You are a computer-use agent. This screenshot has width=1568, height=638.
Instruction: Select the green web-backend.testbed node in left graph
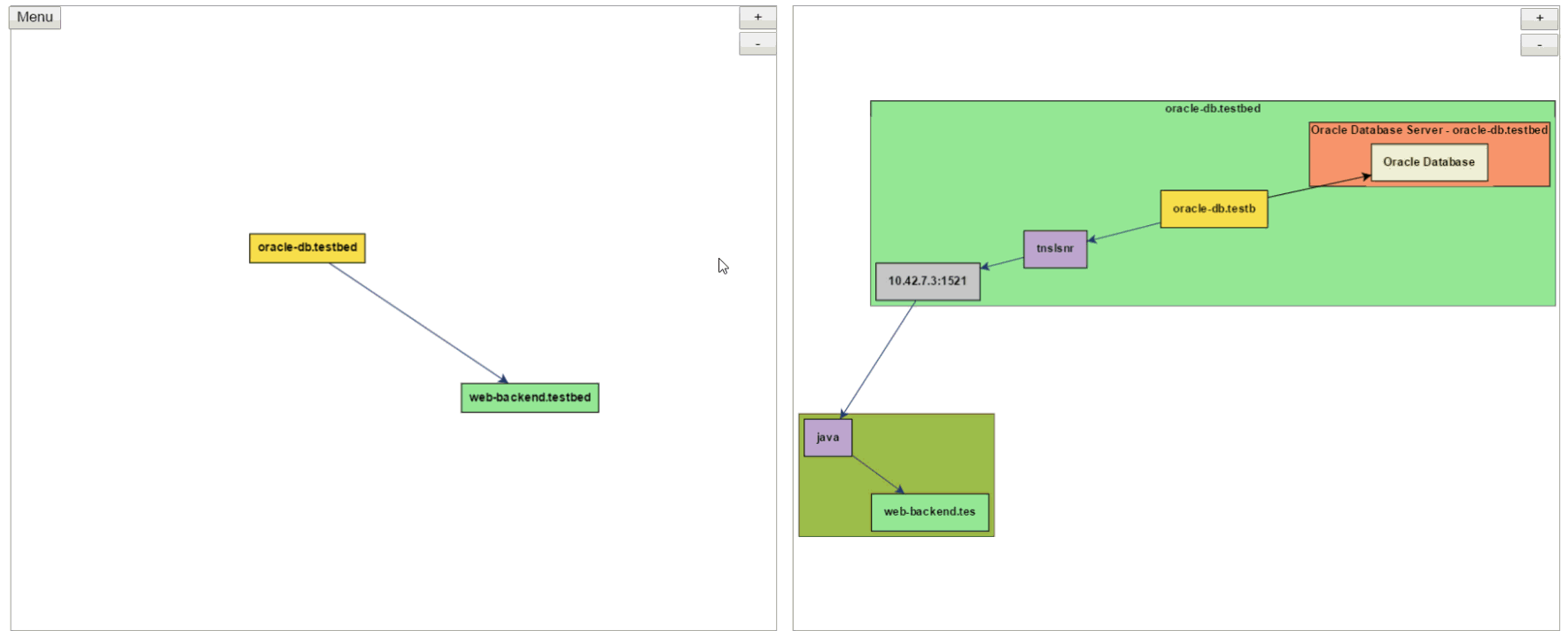pos(530,398)
